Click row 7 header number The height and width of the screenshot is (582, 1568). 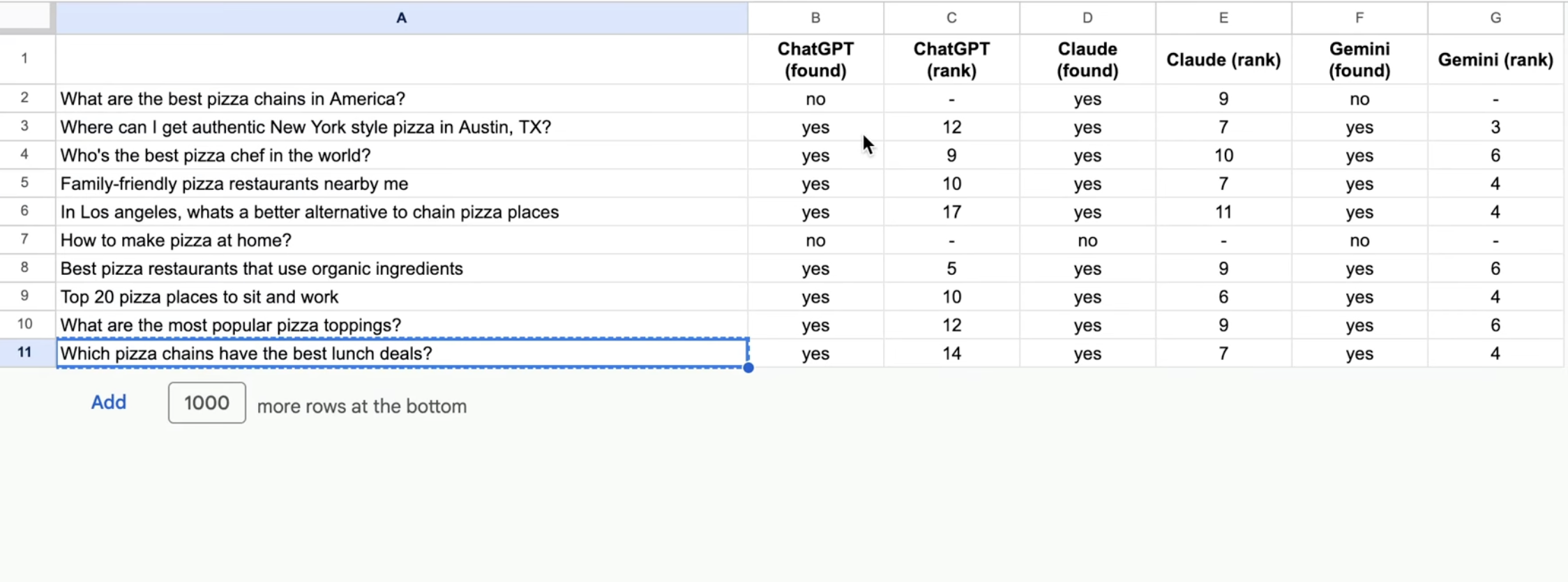[24, 240]
